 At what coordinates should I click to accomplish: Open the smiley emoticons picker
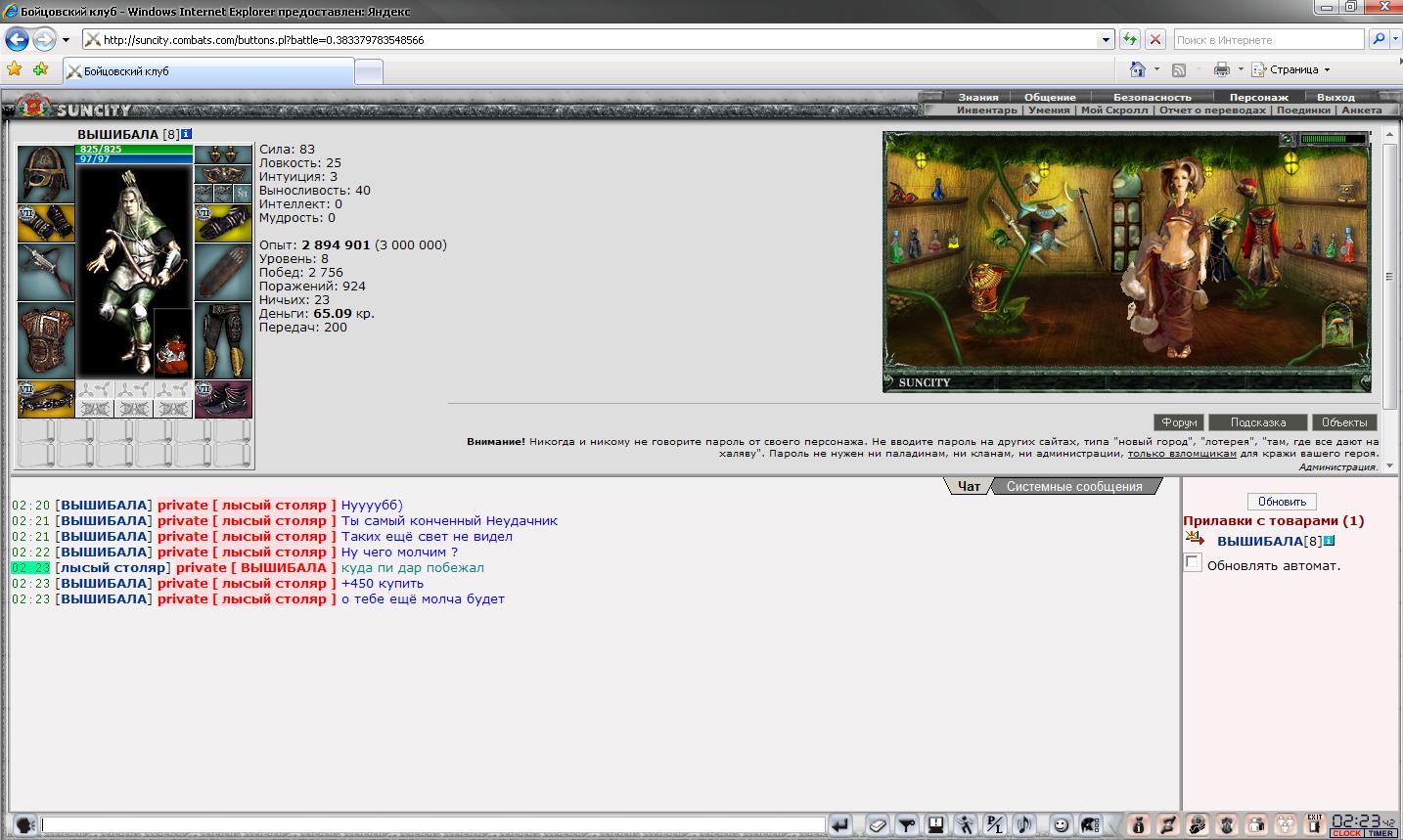1061,825
